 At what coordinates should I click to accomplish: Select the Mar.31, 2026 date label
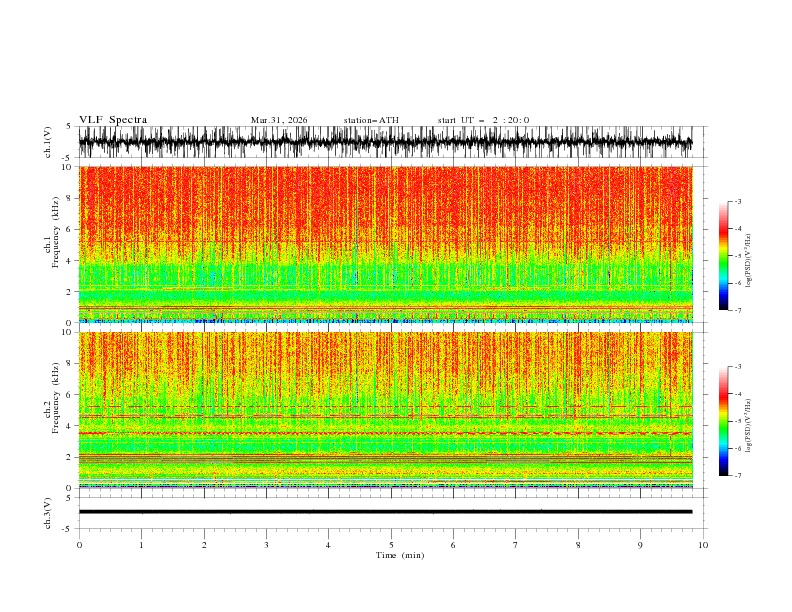tap(279, 120)
